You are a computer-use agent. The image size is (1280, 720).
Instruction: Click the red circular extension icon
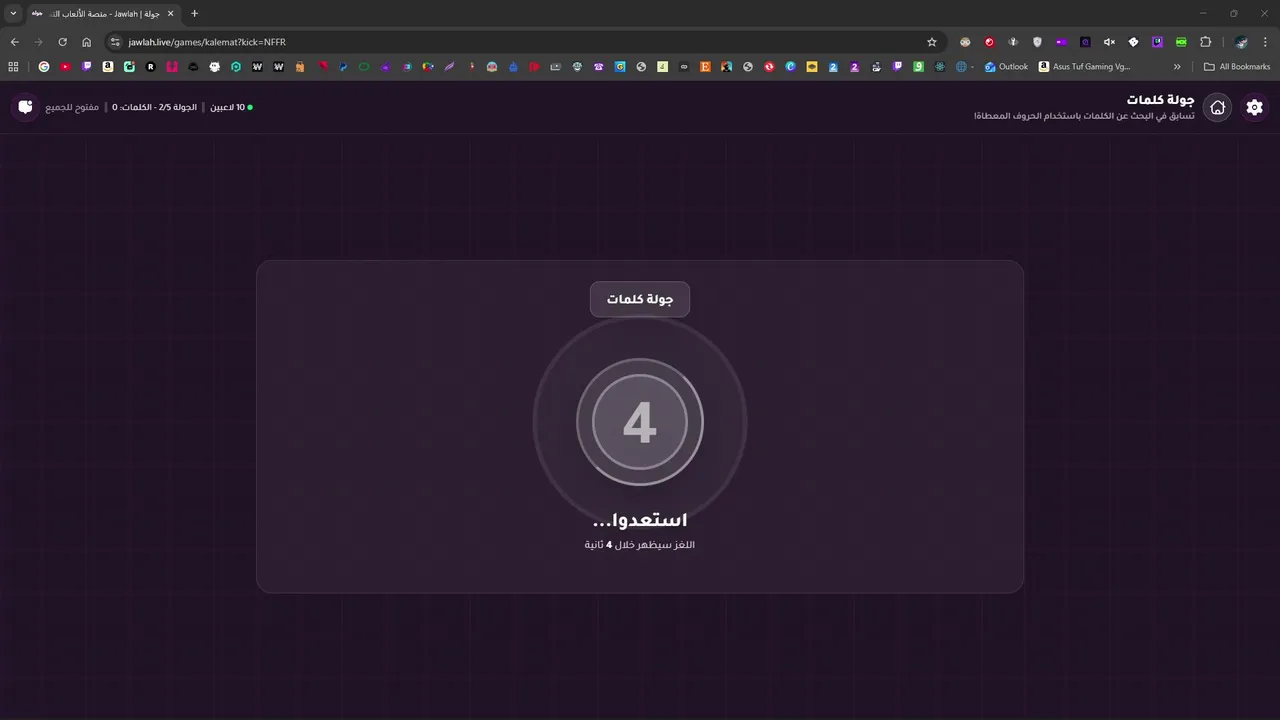[x=989, y=42]
